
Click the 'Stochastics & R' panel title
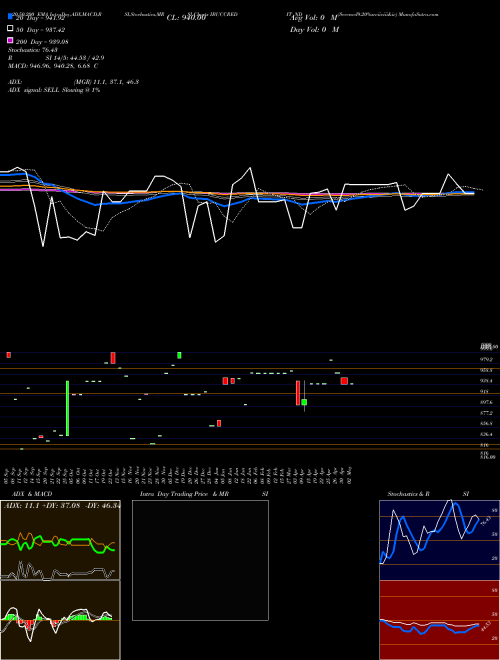408,494
